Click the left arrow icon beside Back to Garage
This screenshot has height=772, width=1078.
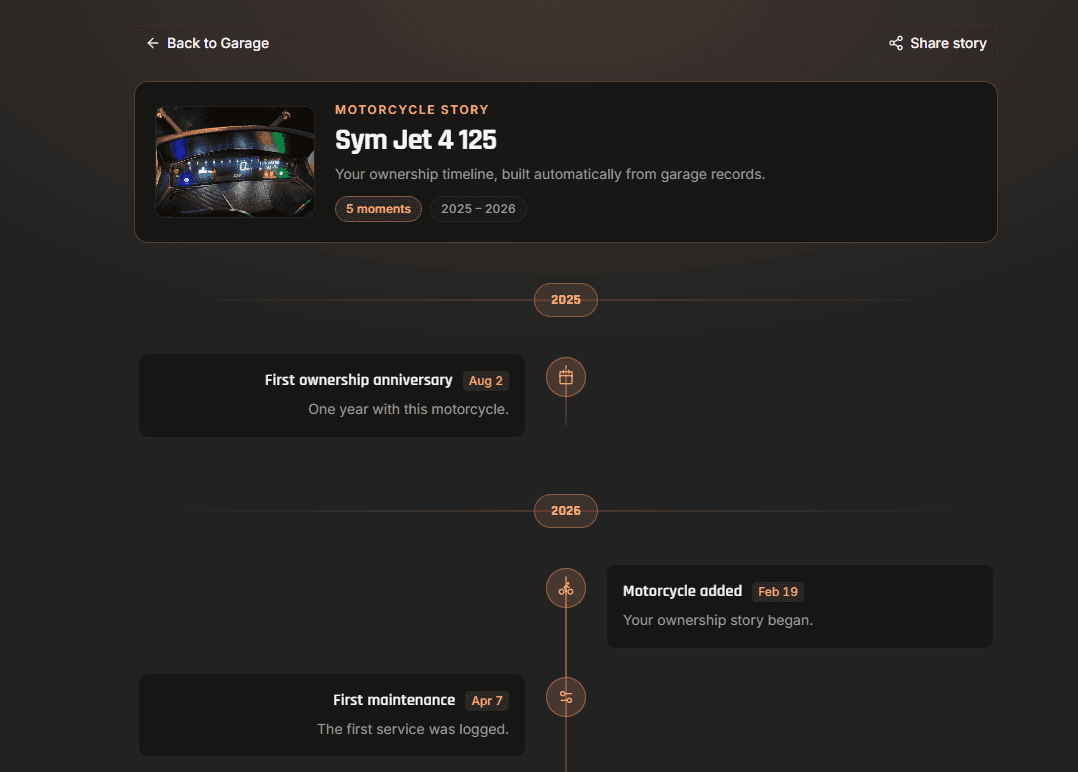153,43
